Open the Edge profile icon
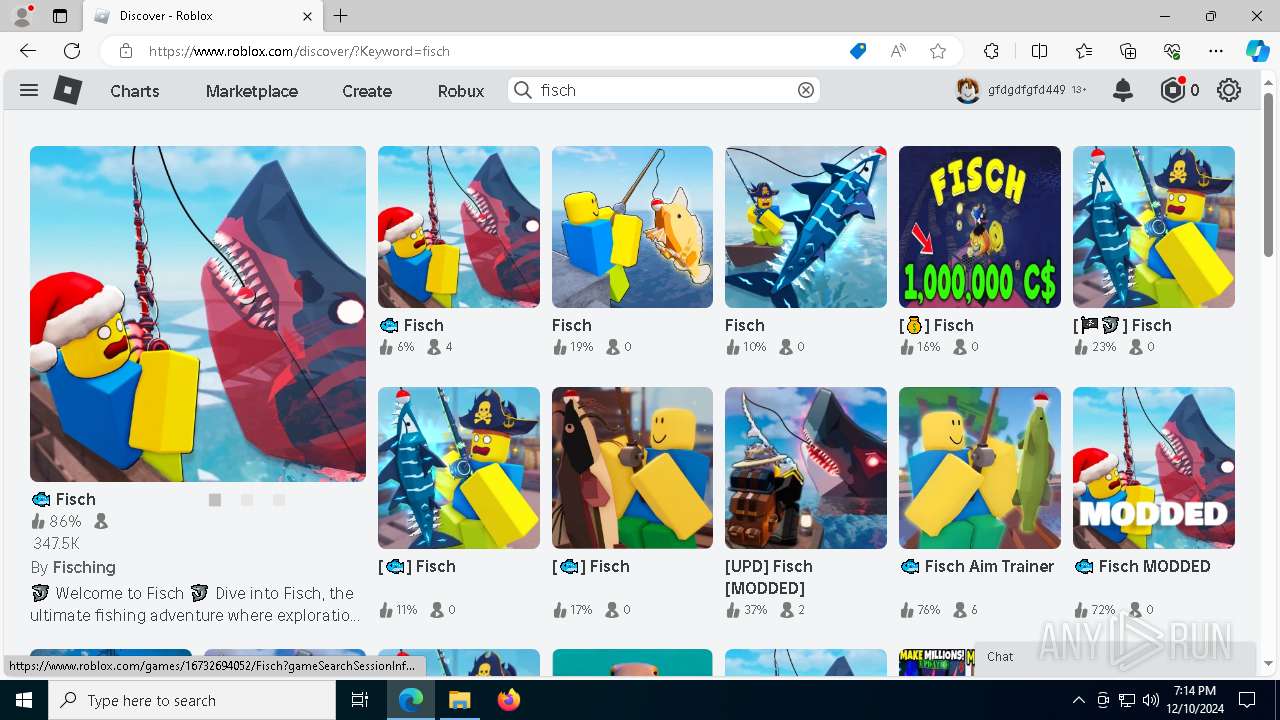 [22, 16]
